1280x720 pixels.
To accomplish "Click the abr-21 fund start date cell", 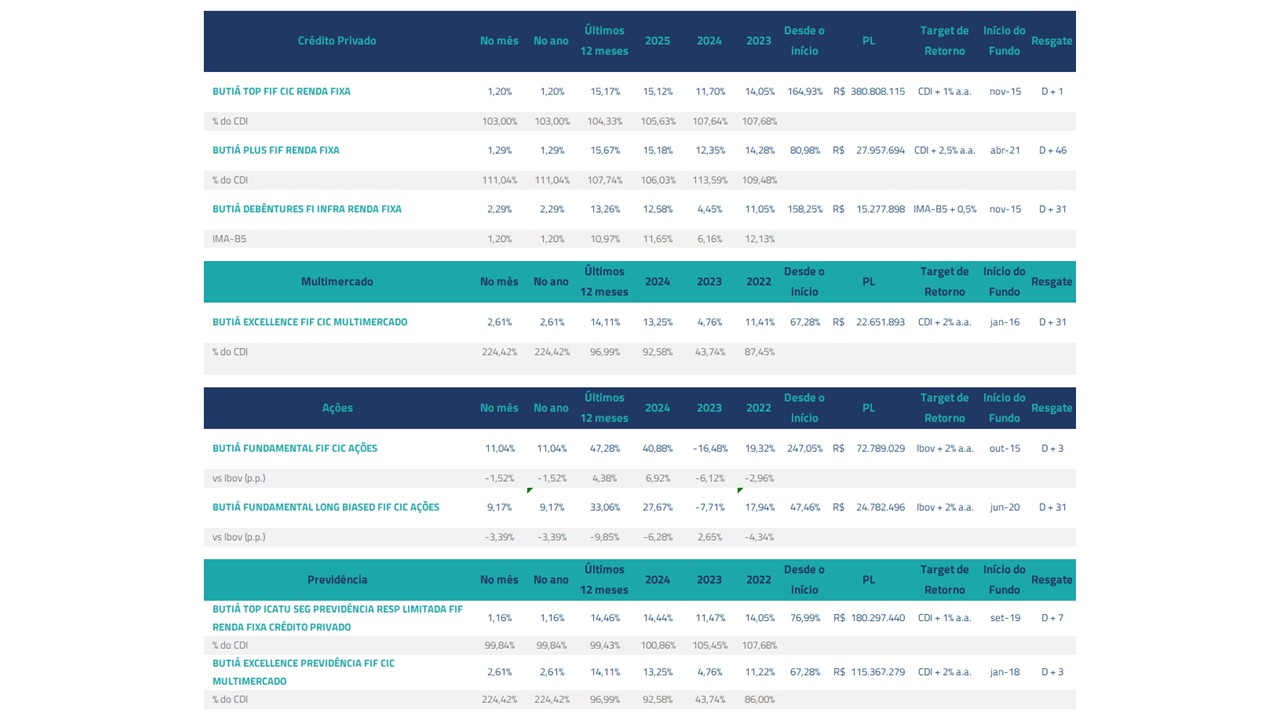I will click(1004, 150).
